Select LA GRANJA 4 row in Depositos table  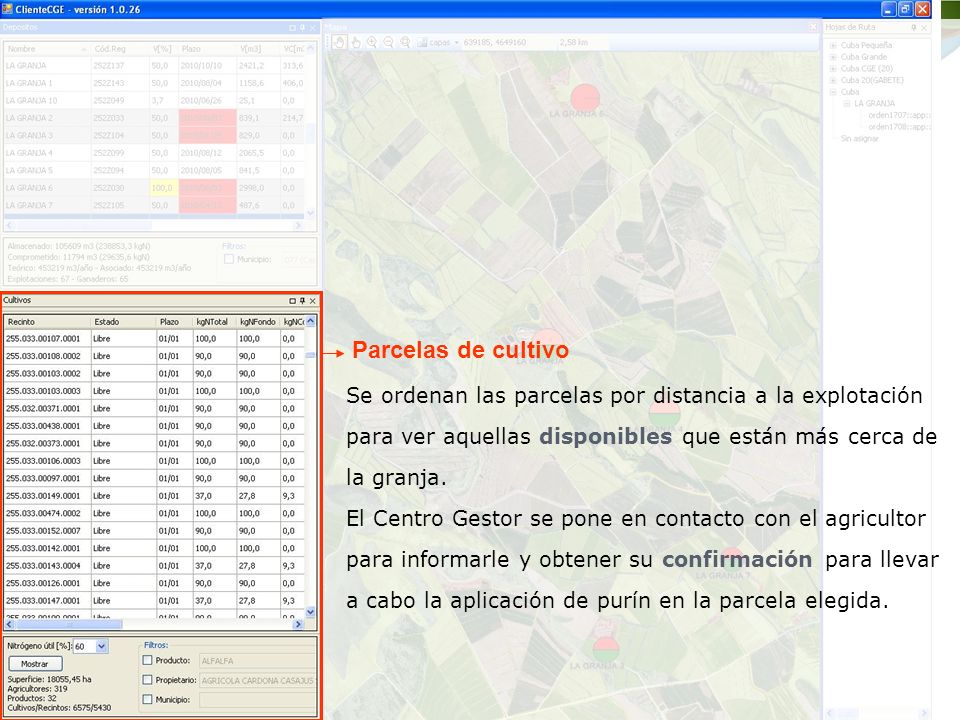[x=154, y=153]
